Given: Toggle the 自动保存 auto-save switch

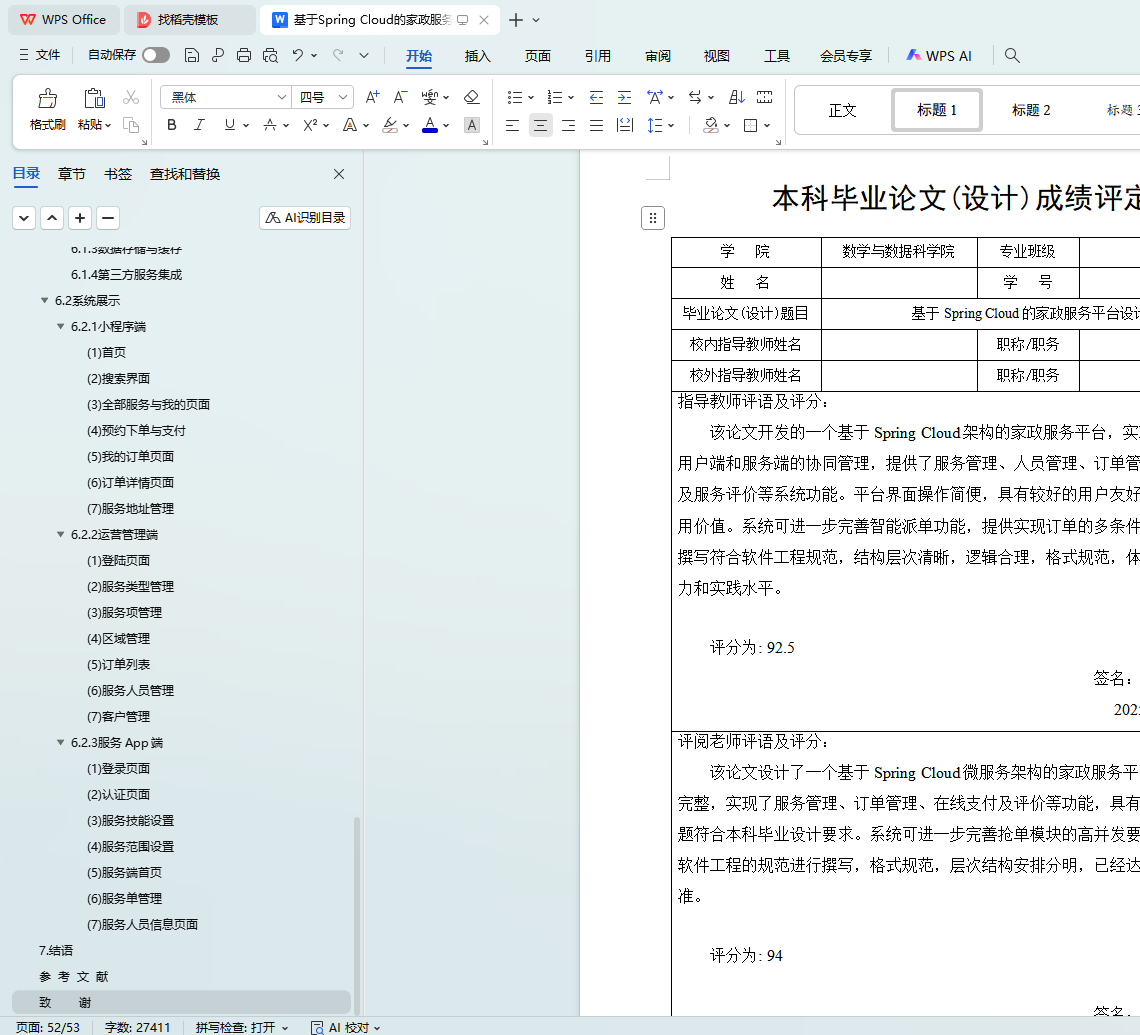Looking at the screenshot, I should click(156, 56).
